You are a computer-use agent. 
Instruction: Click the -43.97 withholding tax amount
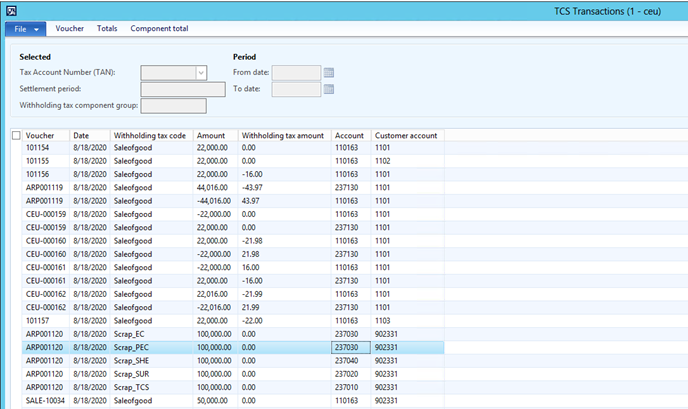pyautogui.click(x=284, y=188)
